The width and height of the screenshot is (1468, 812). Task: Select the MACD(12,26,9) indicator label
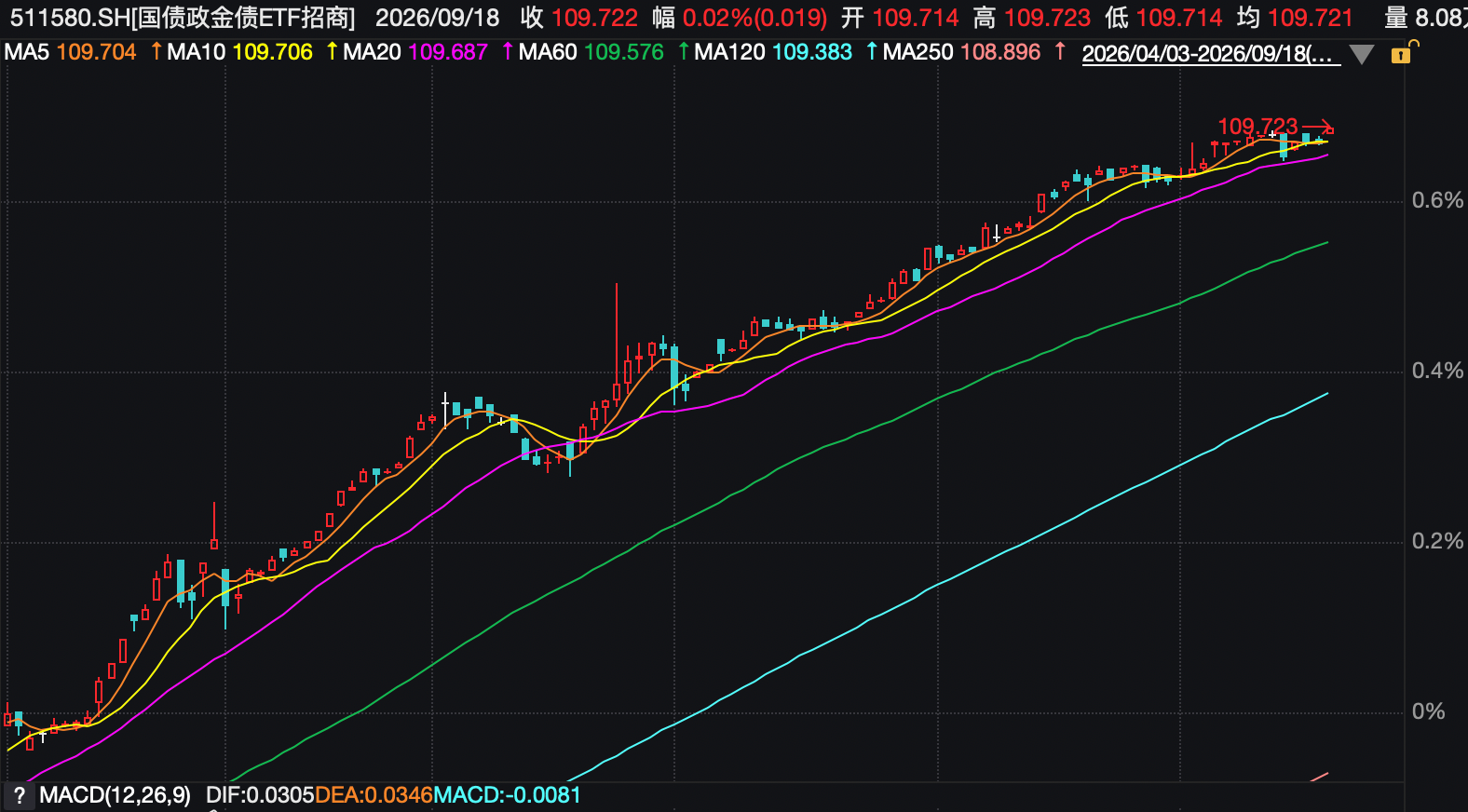(115, 795)
